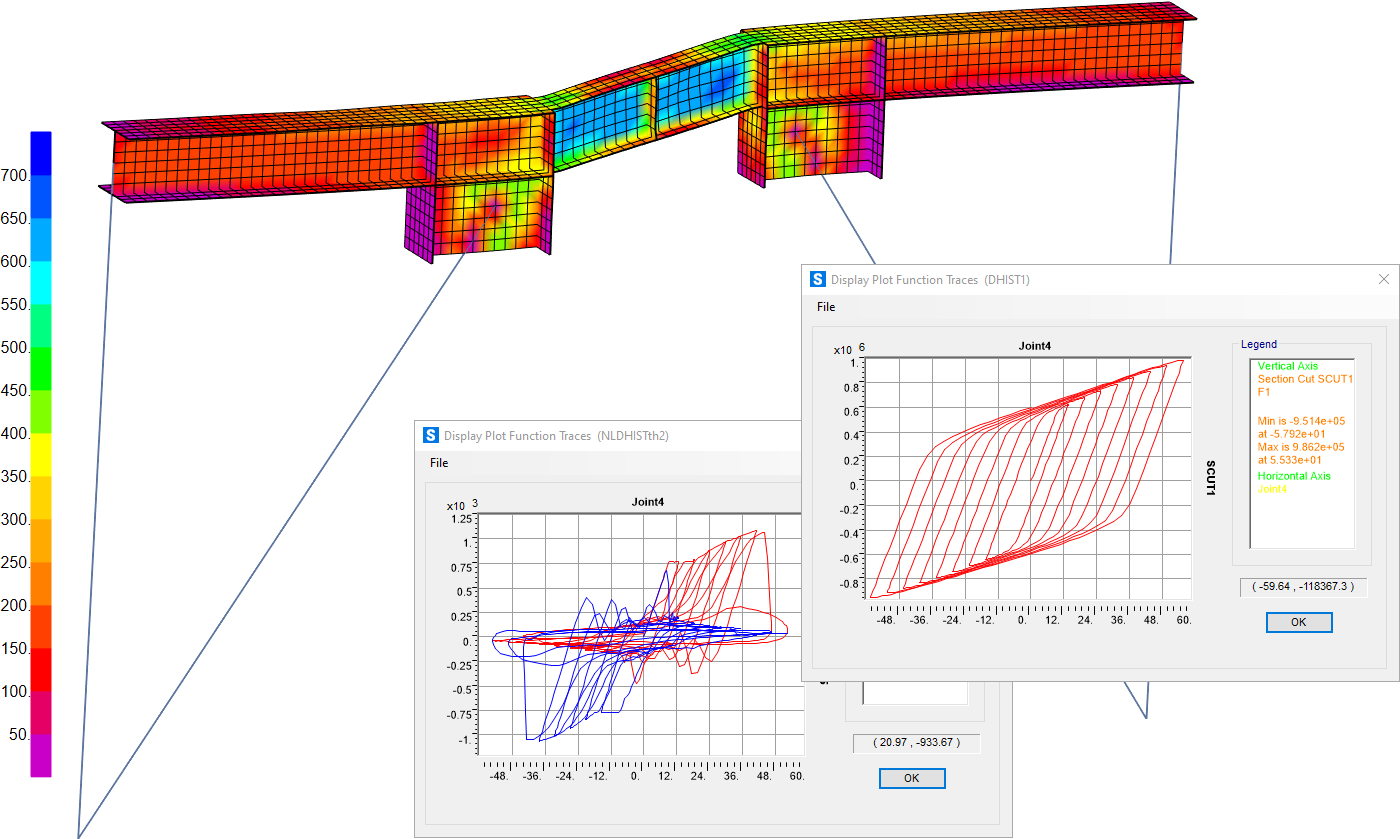Click the magenta band on stress scale

pyautogui.click(x=41, y=756)
